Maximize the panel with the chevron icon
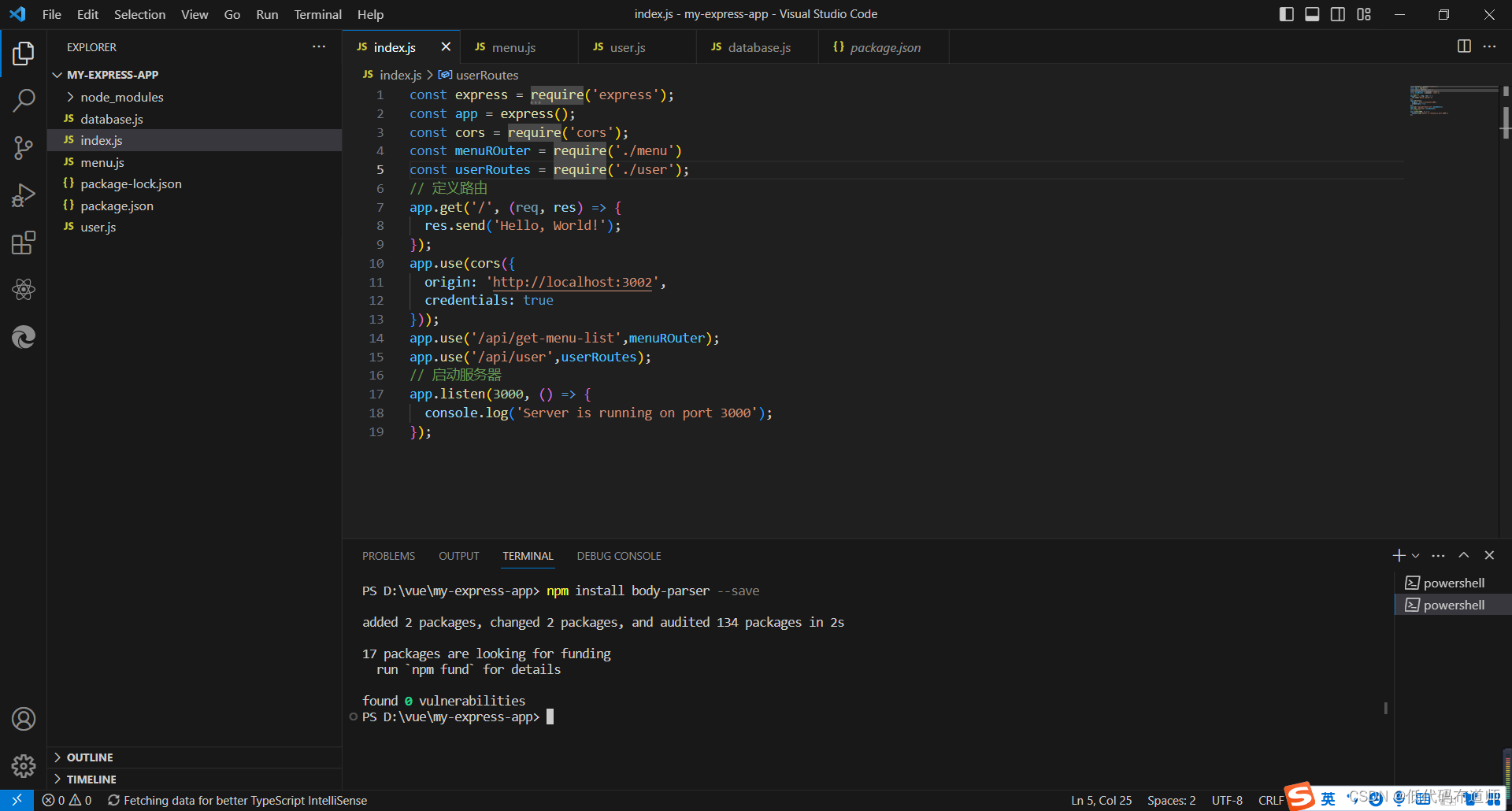 coord(1464,555)
